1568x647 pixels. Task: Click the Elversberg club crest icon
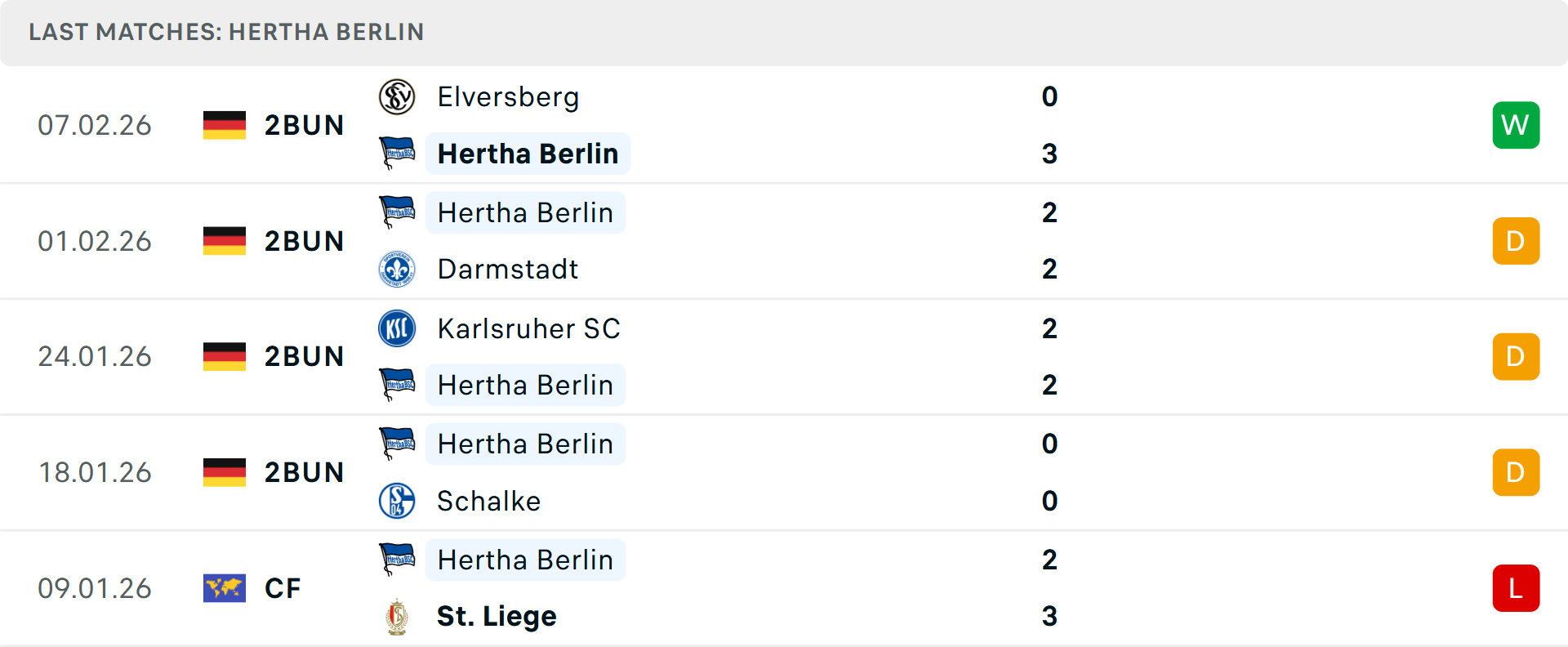[397, 97]
